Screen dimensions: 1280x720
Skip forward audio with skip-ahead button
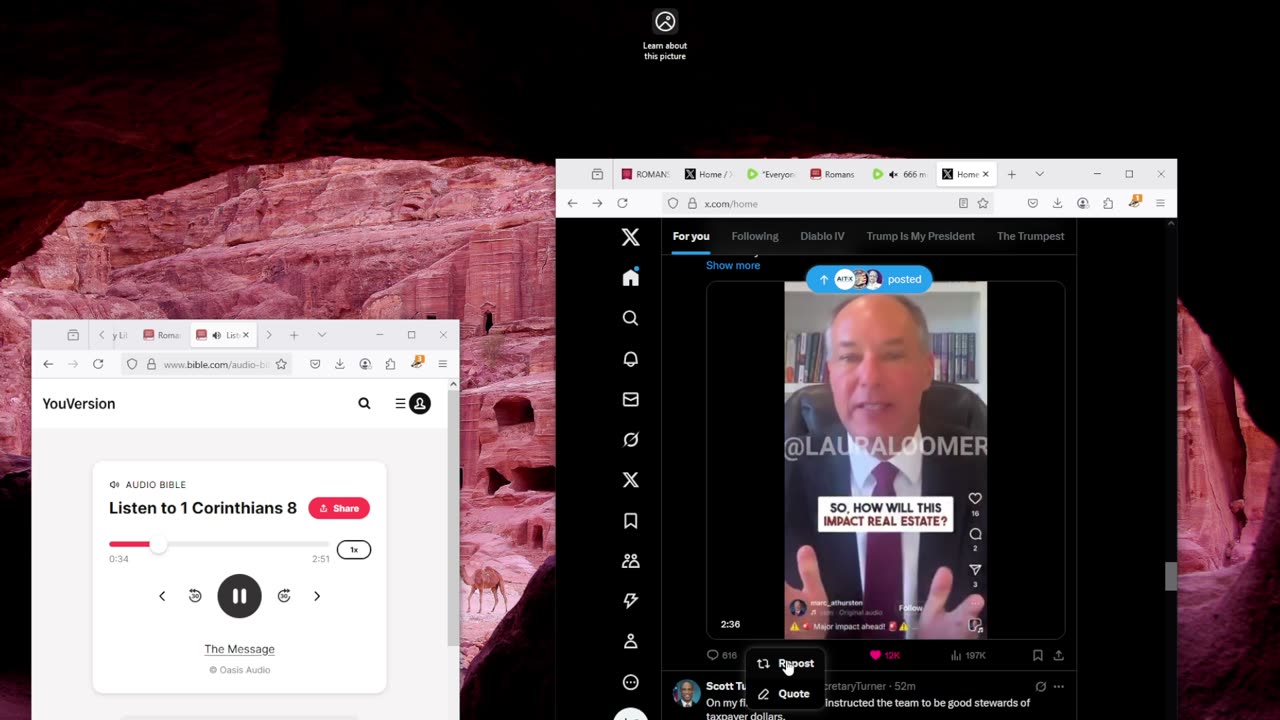click(284, 596)
